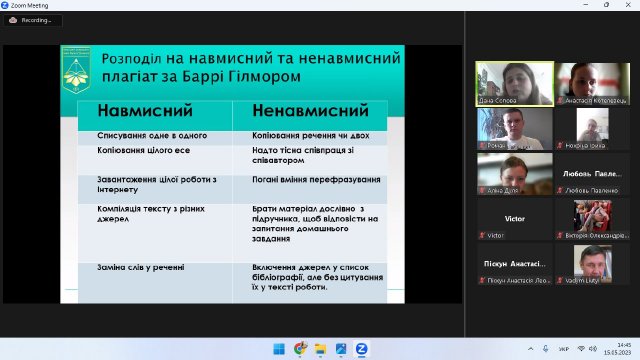Select the highlighted active speaker video tile
640x360 pixels.
515,84
